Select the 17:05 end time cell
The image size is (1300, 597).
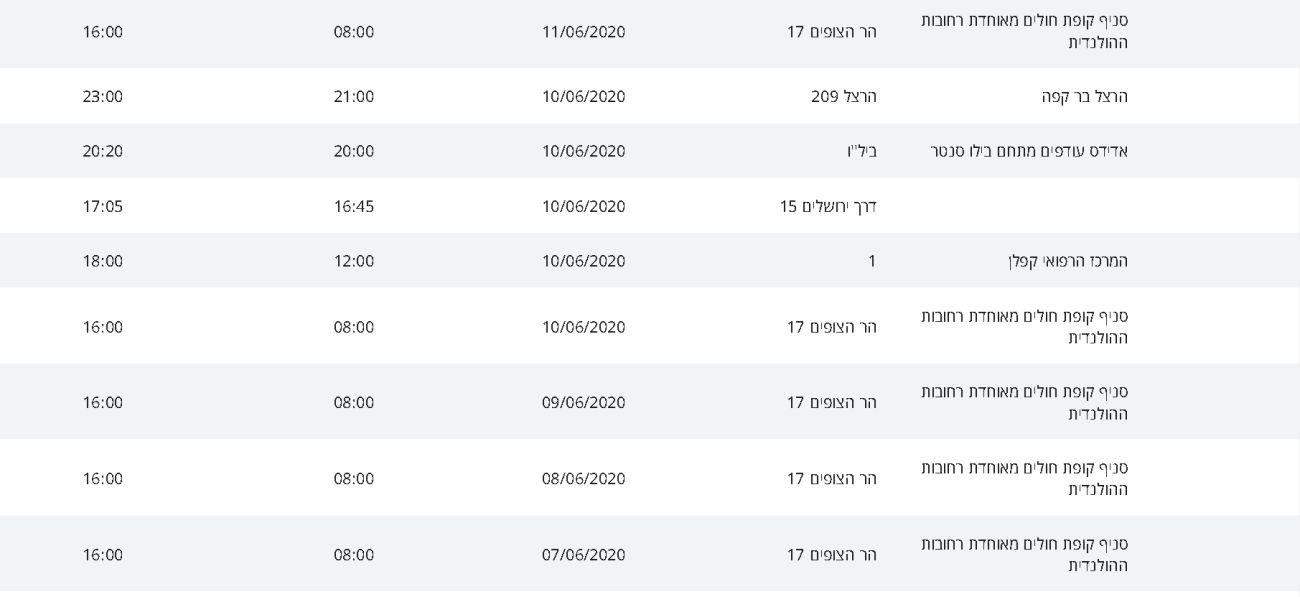(x=103, y=207)
